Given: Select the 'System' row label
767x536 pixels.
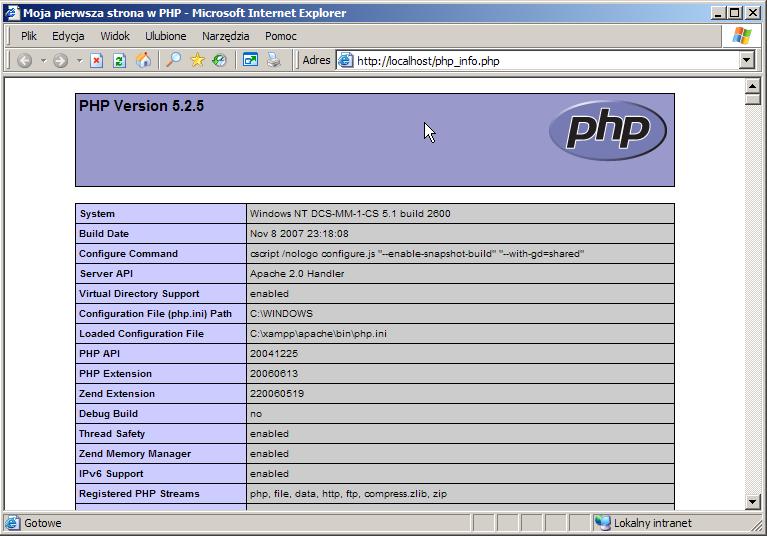Looking at the screenshot, I should coord(97,214).
